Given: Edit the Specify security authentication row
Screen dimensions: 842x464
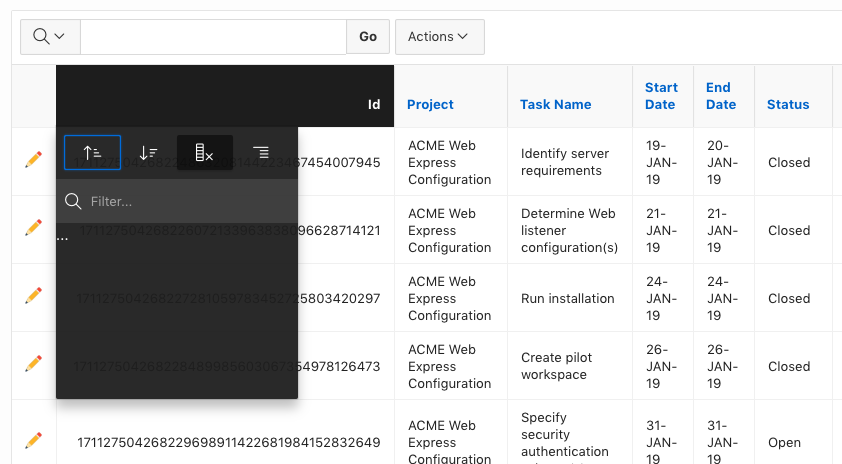Looking at the screenshot, I should (34, 439).
